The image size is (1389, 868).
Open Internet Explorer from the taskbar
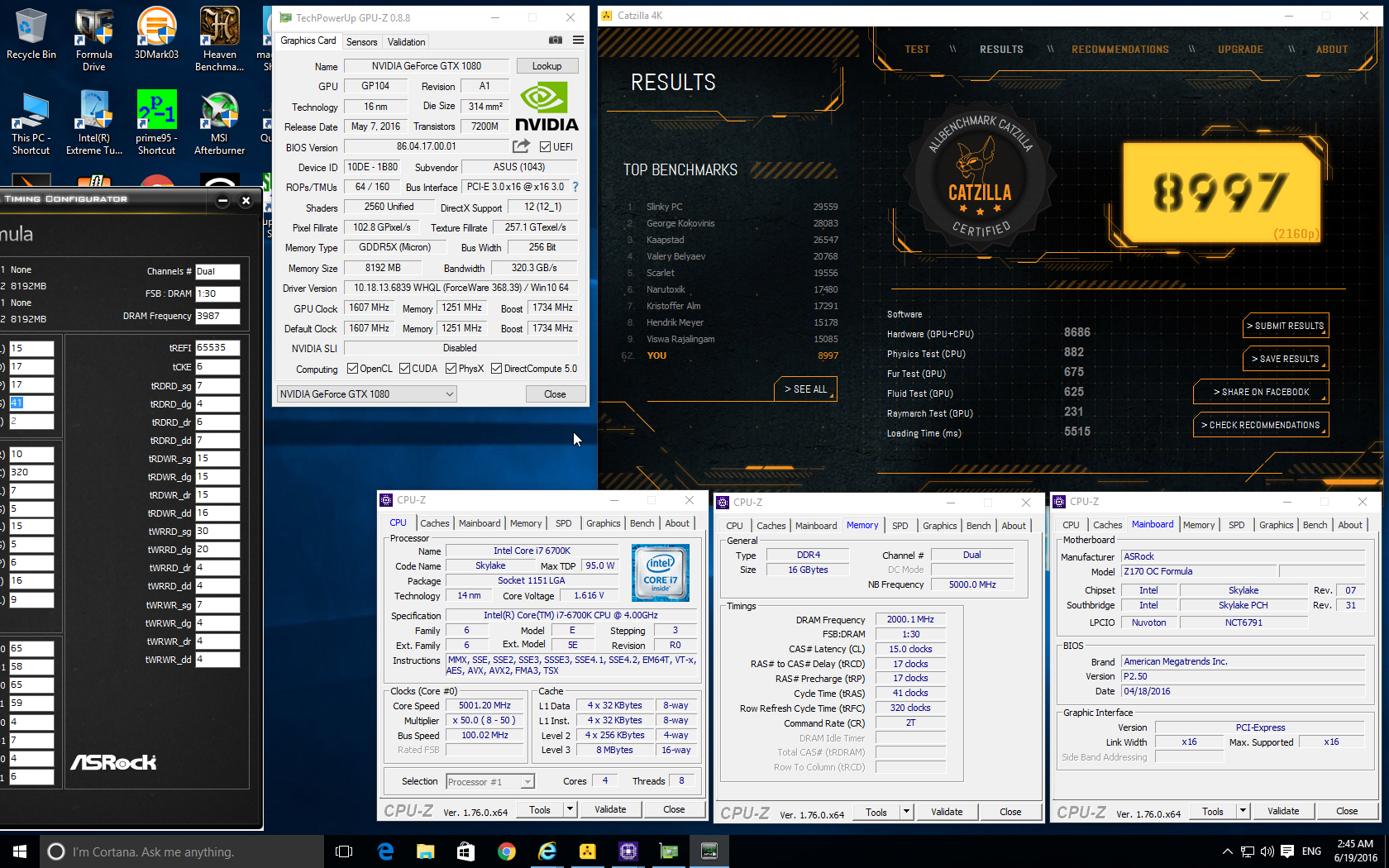pos(547,851)
